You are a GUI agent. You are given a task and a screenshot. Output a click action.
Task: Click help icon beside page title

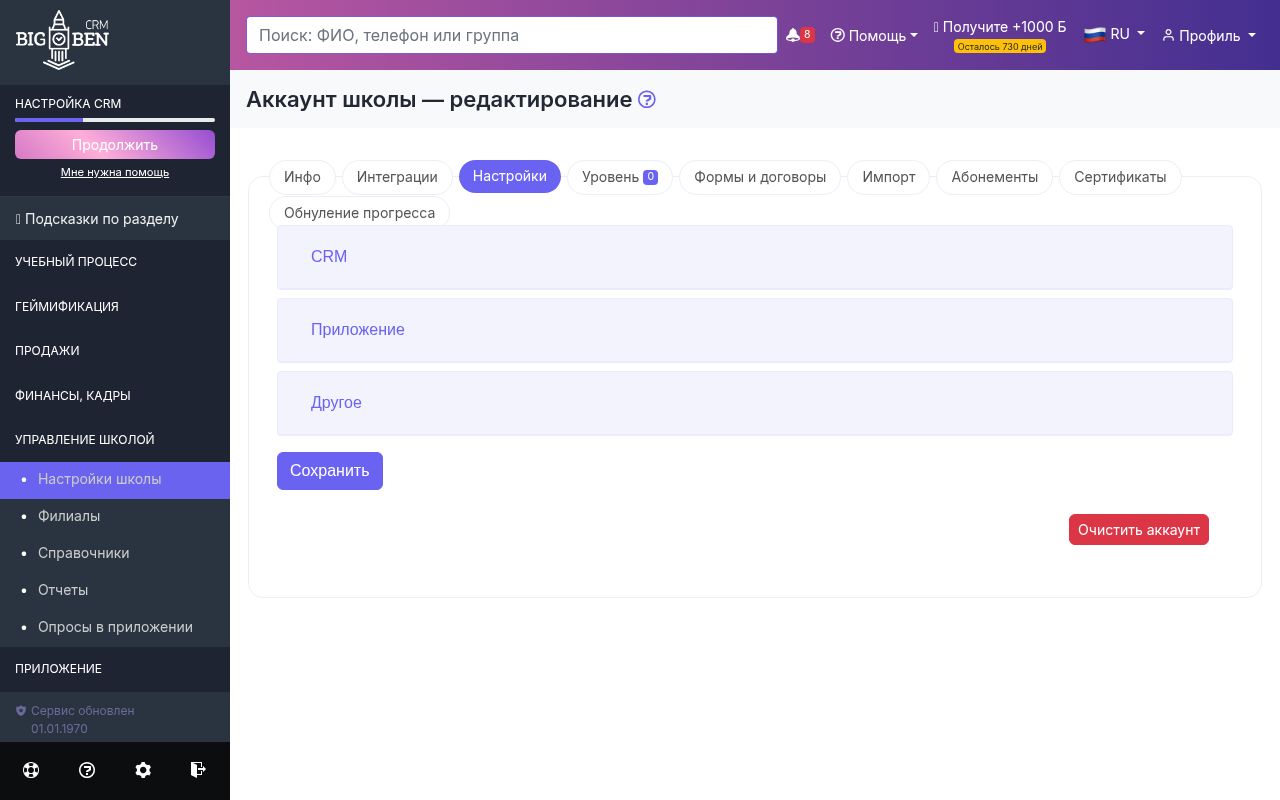(647, 100)
